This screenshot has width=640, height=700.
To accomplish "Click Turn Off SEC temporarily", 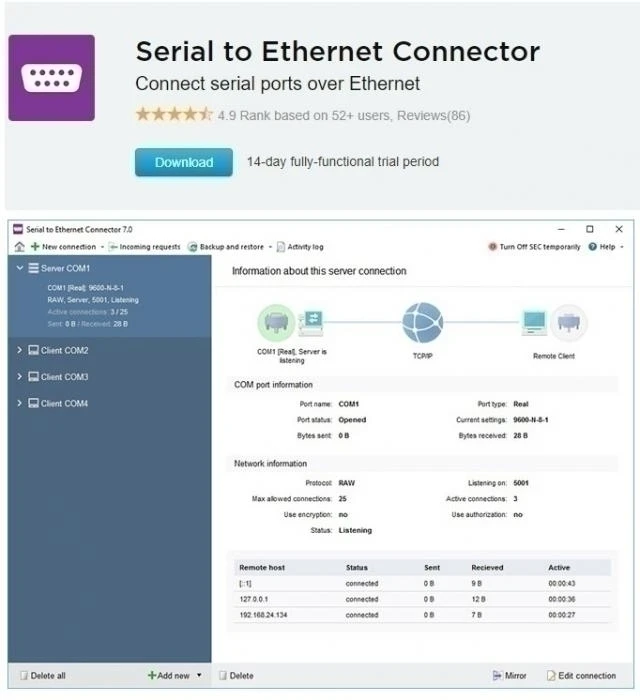I will tap(534, 246).
